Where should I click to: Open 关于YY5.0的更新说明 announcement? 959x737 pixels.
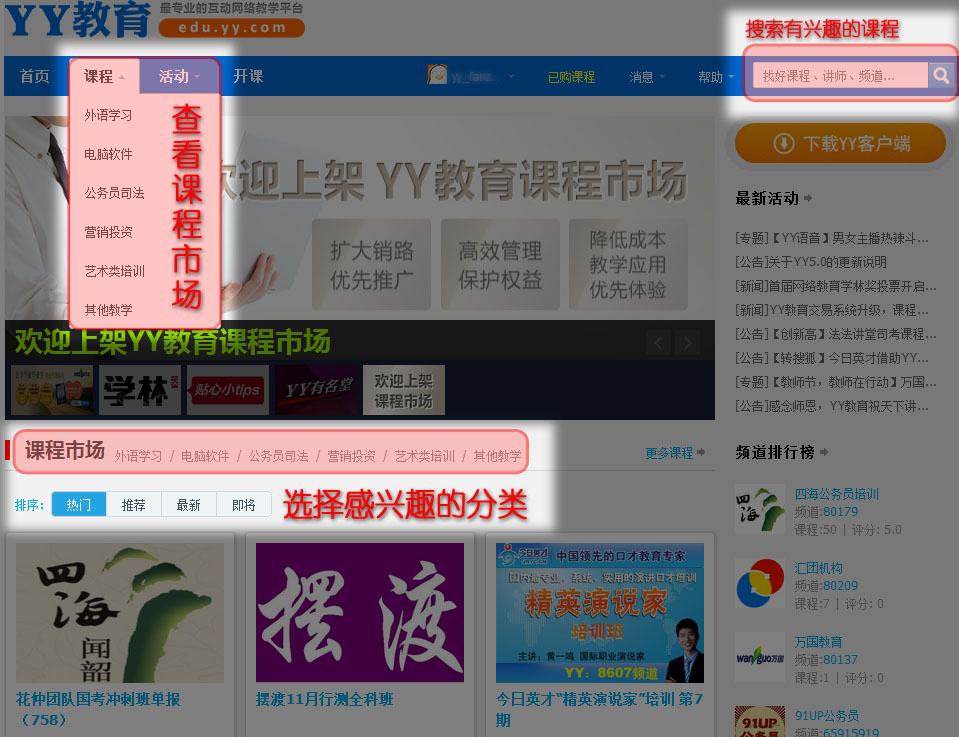811,262
